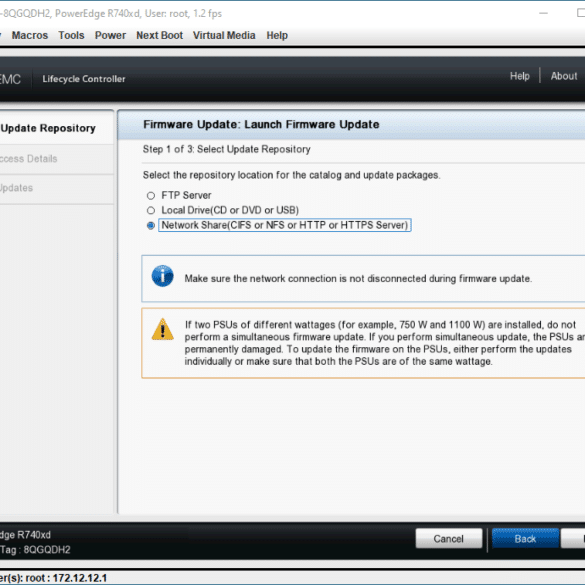
Task: Open the Virtual Media menu
Action: (x=224, y=35)
